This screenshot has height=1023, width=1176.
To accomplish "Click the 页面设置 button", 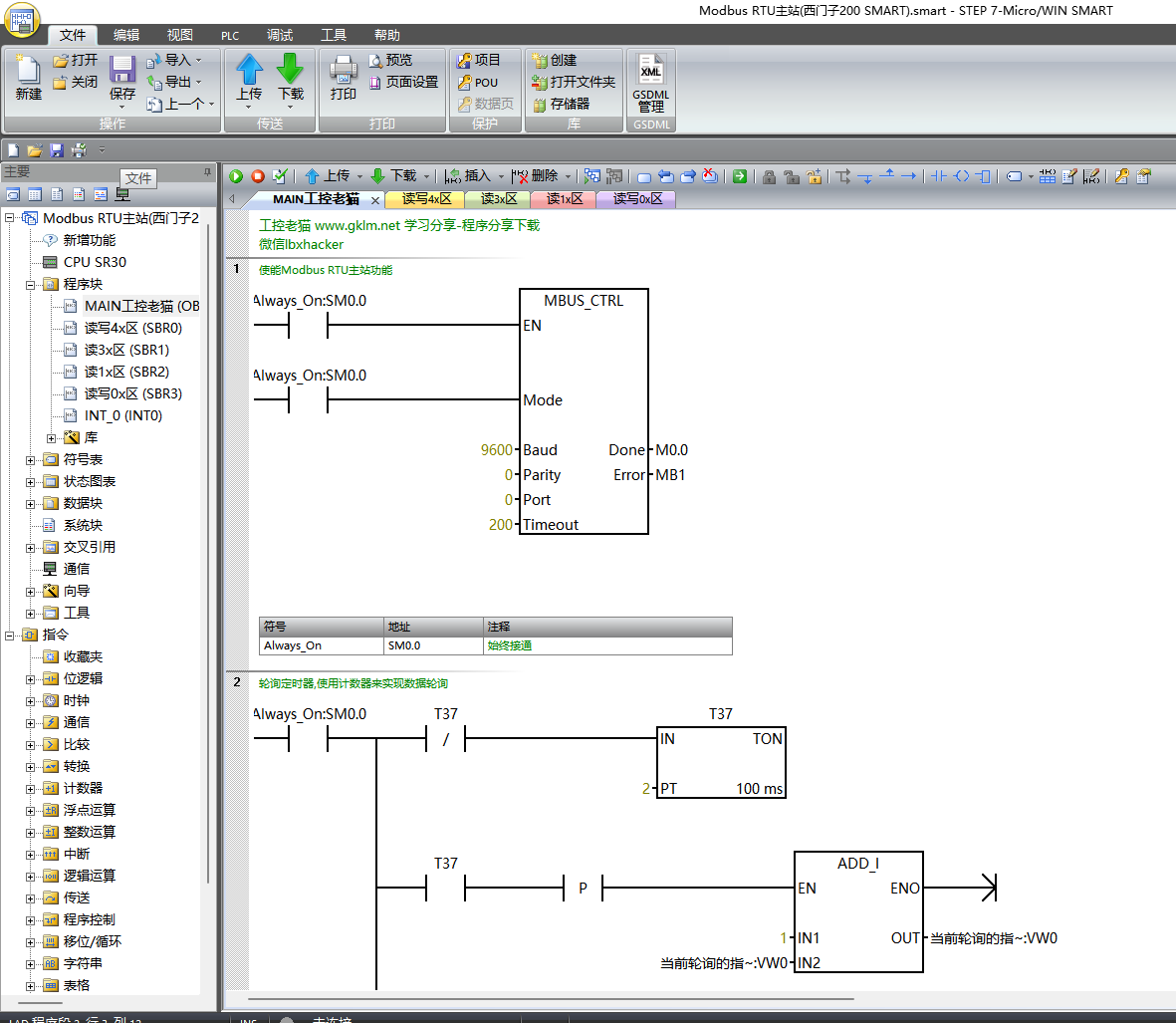I will click(x=404, y=83).
